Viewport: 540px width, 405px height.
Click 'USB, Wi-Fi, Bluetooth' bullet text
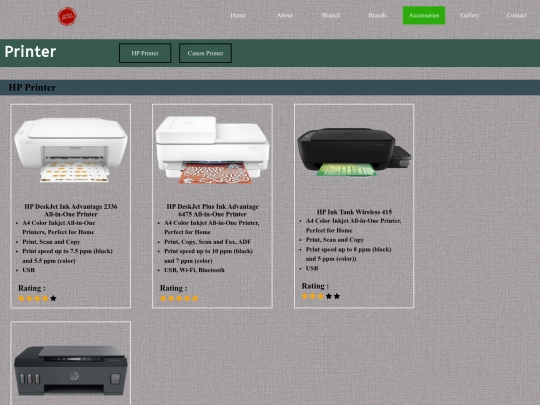pos(194,270)
